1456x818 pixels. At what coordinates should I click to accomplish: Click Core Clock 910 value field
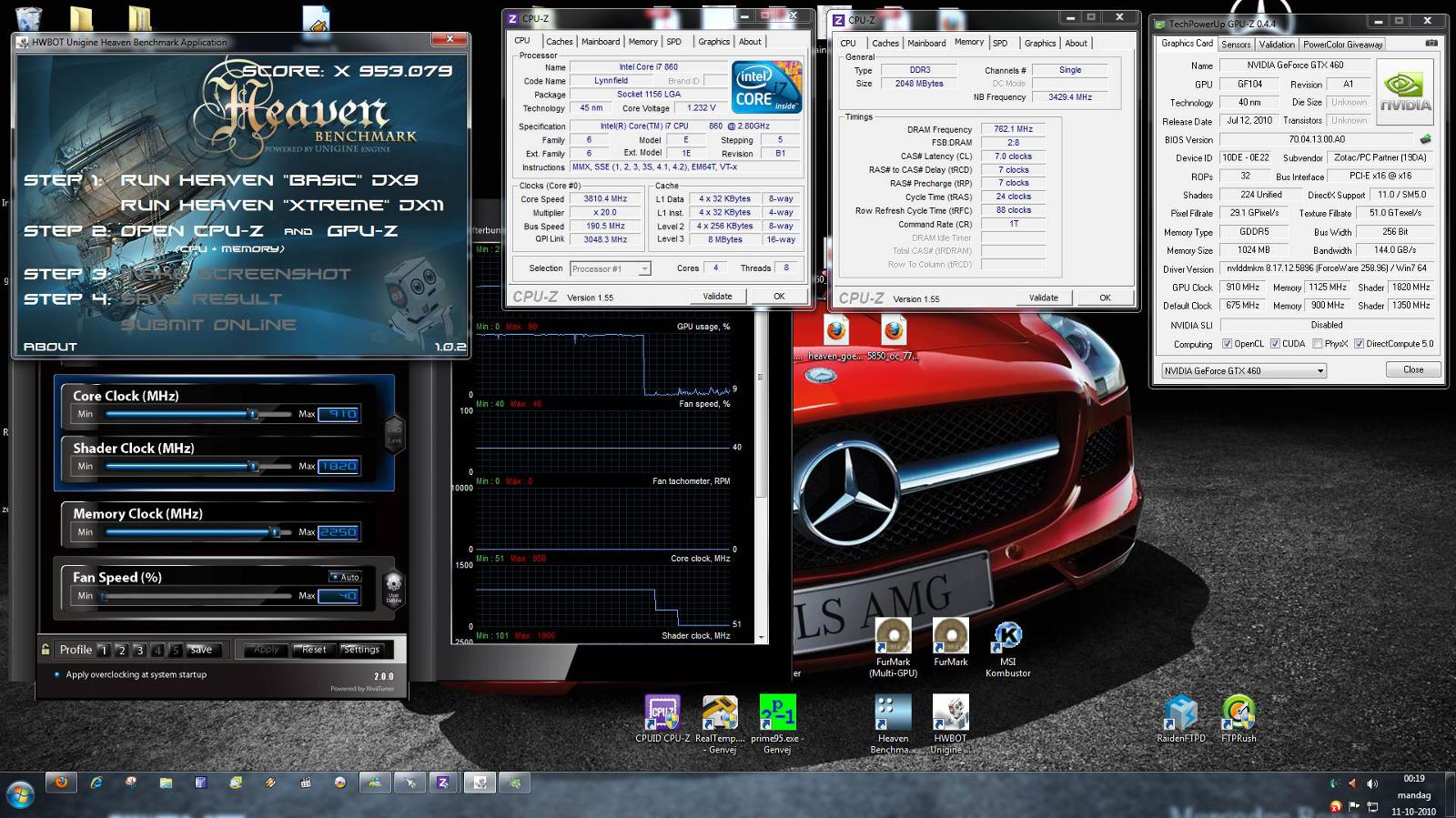pos(338,414)
